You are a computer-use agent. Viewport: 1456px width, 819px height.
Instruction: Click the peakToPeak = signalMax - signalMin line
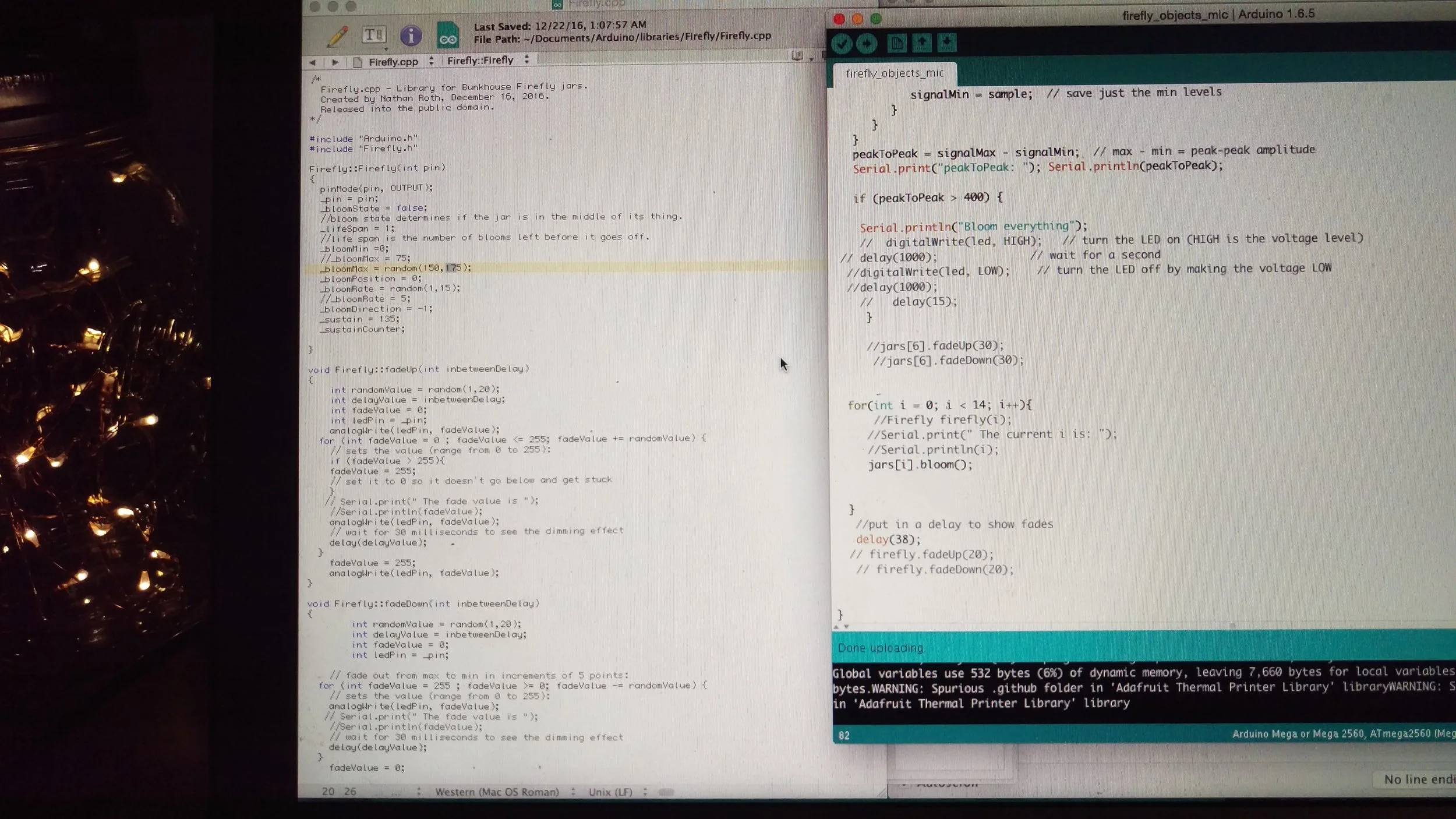[x=966, y=153]
